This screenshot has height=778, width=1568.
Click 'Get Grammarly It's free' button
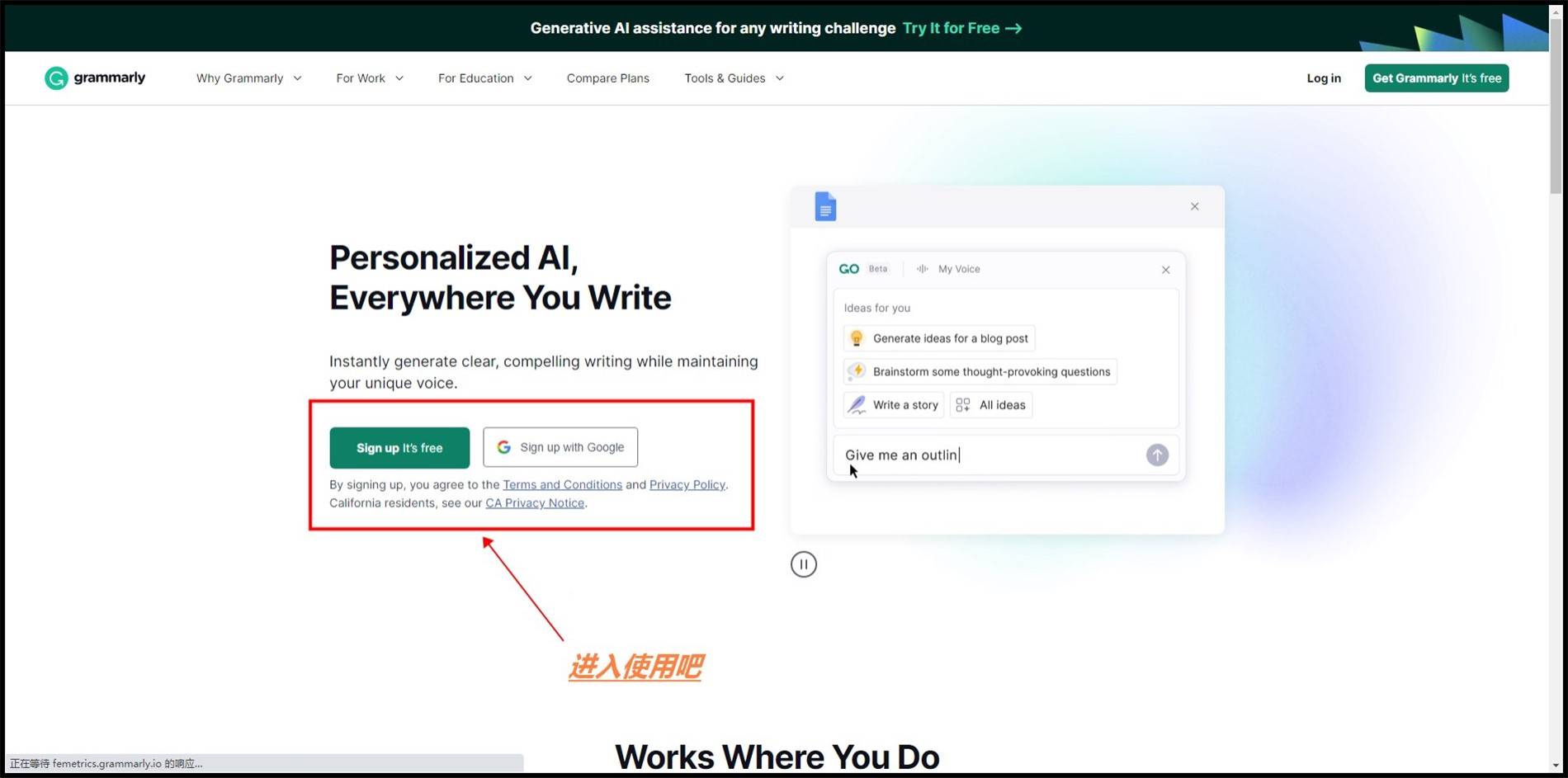pos(1437,78)
